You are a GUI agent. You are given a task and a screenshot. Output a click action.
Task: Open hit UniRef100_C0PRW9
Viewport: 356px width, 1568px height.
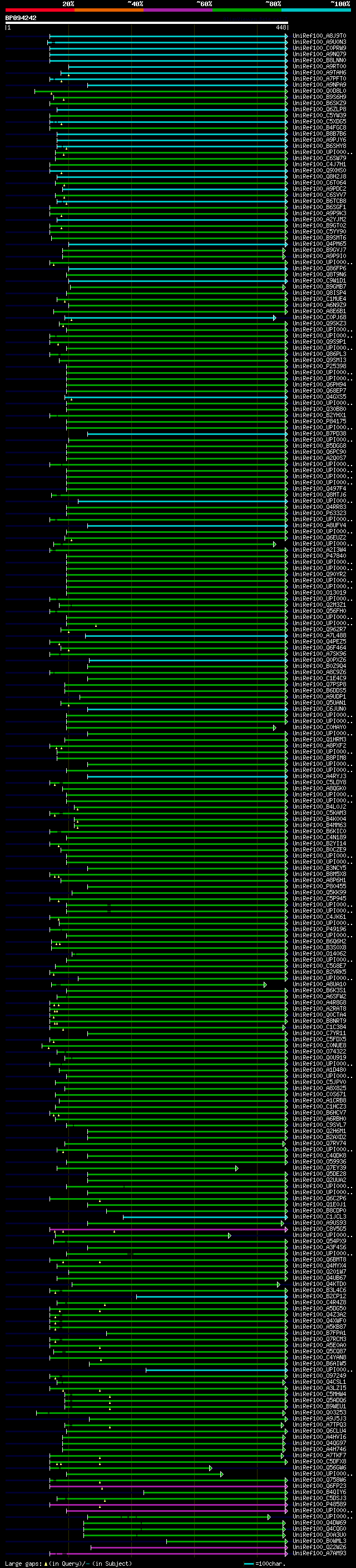click(319, 48)
